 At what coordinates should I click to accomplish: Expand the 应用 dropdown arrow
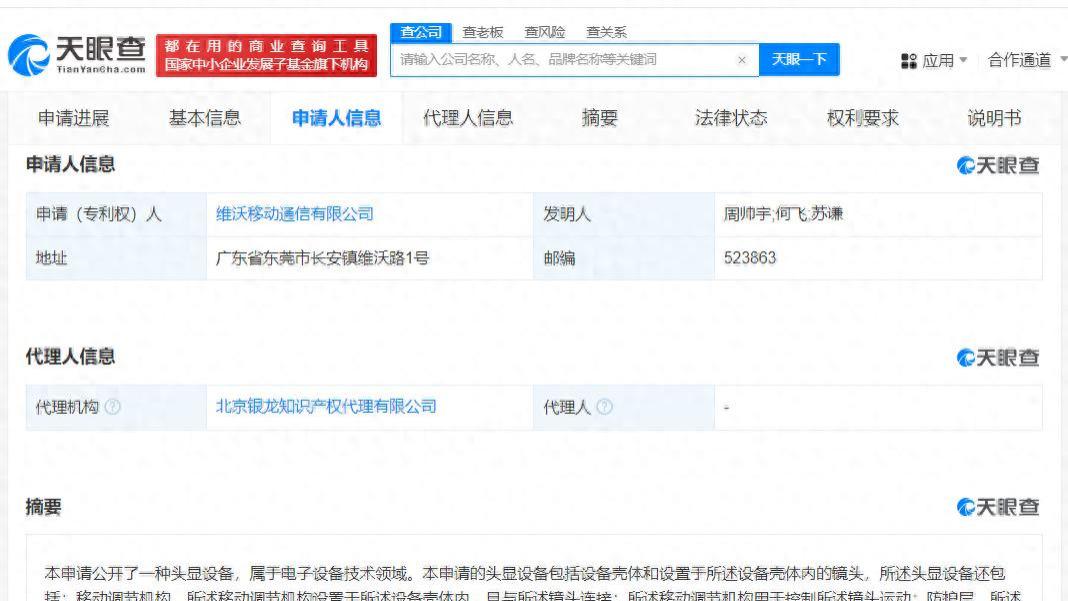[963, 60]
